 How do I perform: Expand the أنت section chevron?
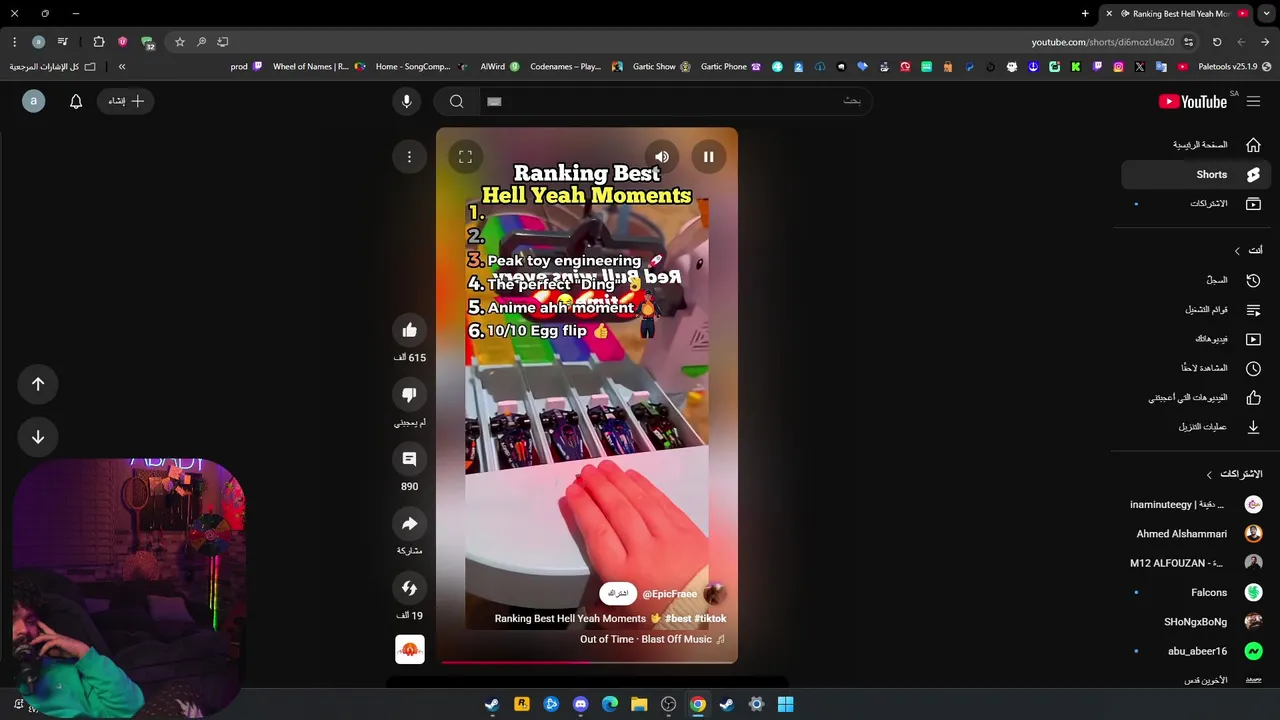pos(1237,251)
